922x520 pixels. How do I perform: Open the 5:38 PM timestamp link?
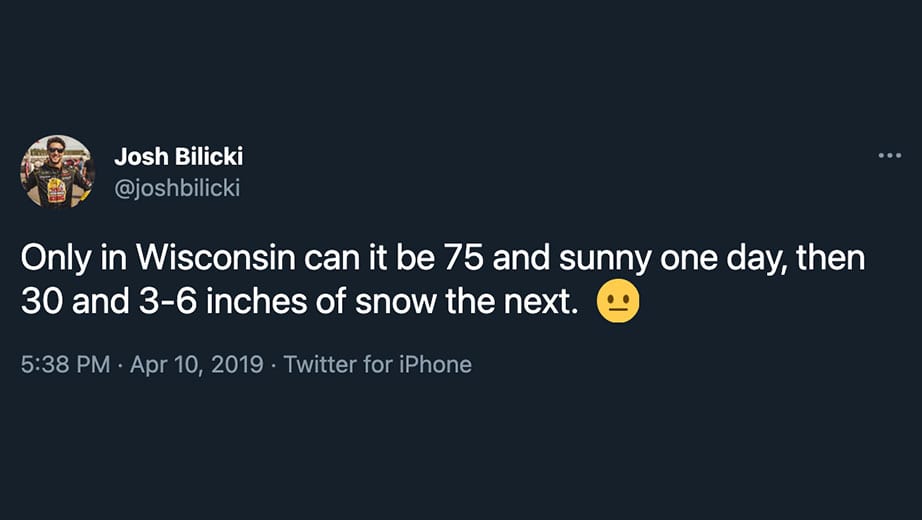point(65,364)
